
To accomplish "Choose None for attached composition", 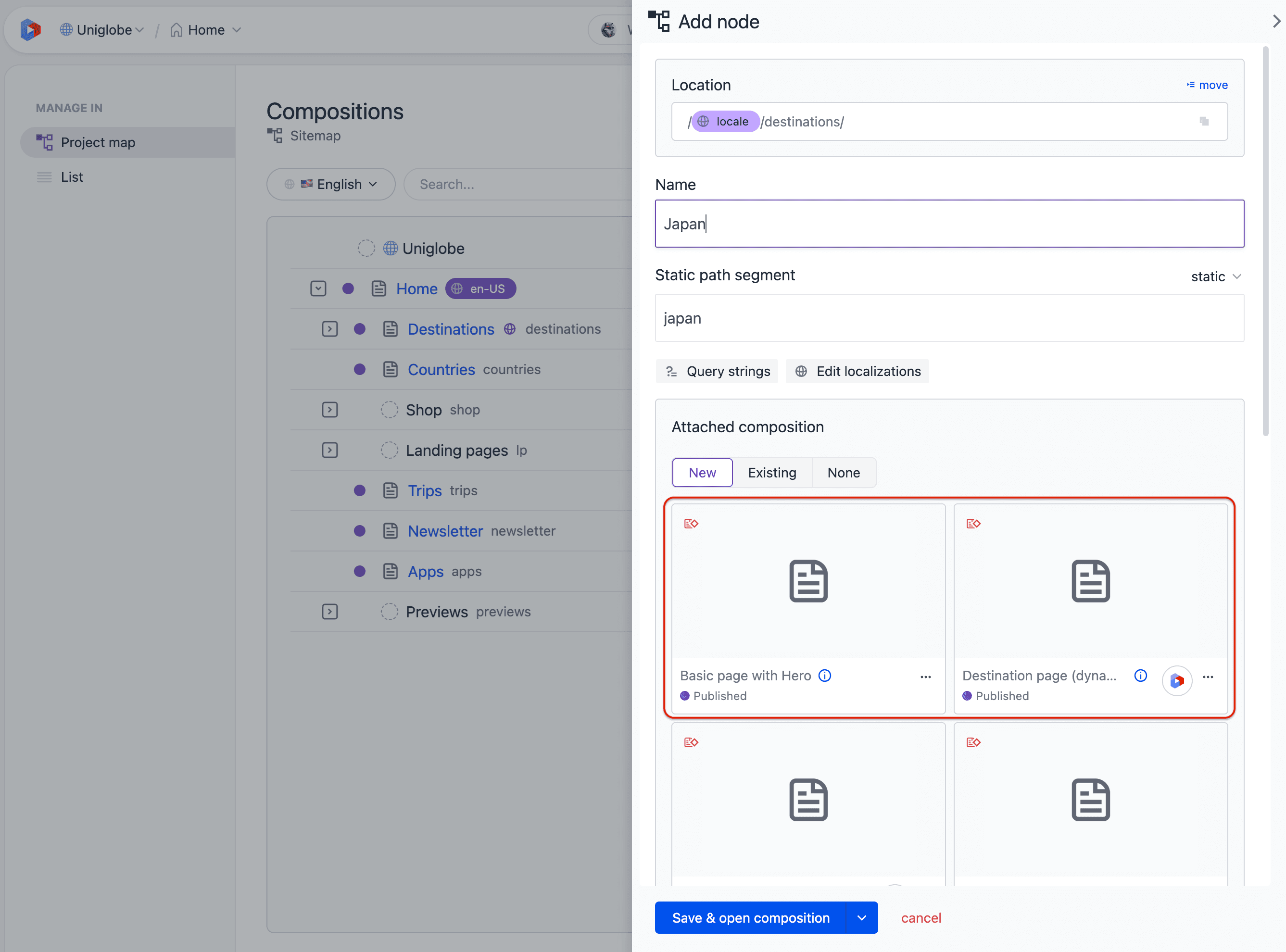I will (x=844, y=473).
